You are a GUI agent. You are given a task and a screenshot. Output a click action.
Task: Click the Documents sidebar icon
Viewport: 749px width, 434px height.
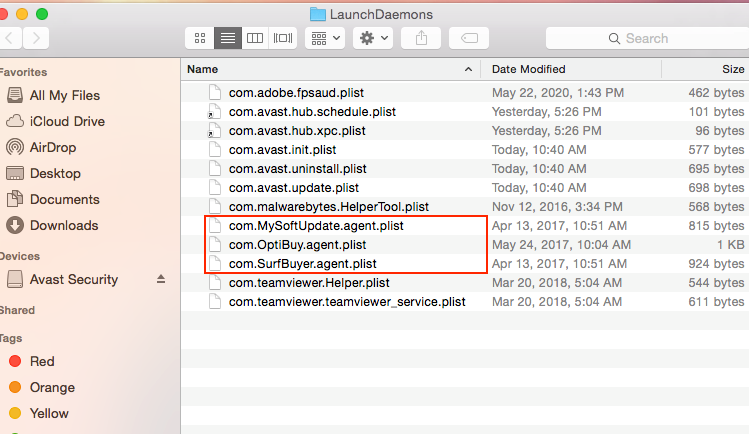15,199
